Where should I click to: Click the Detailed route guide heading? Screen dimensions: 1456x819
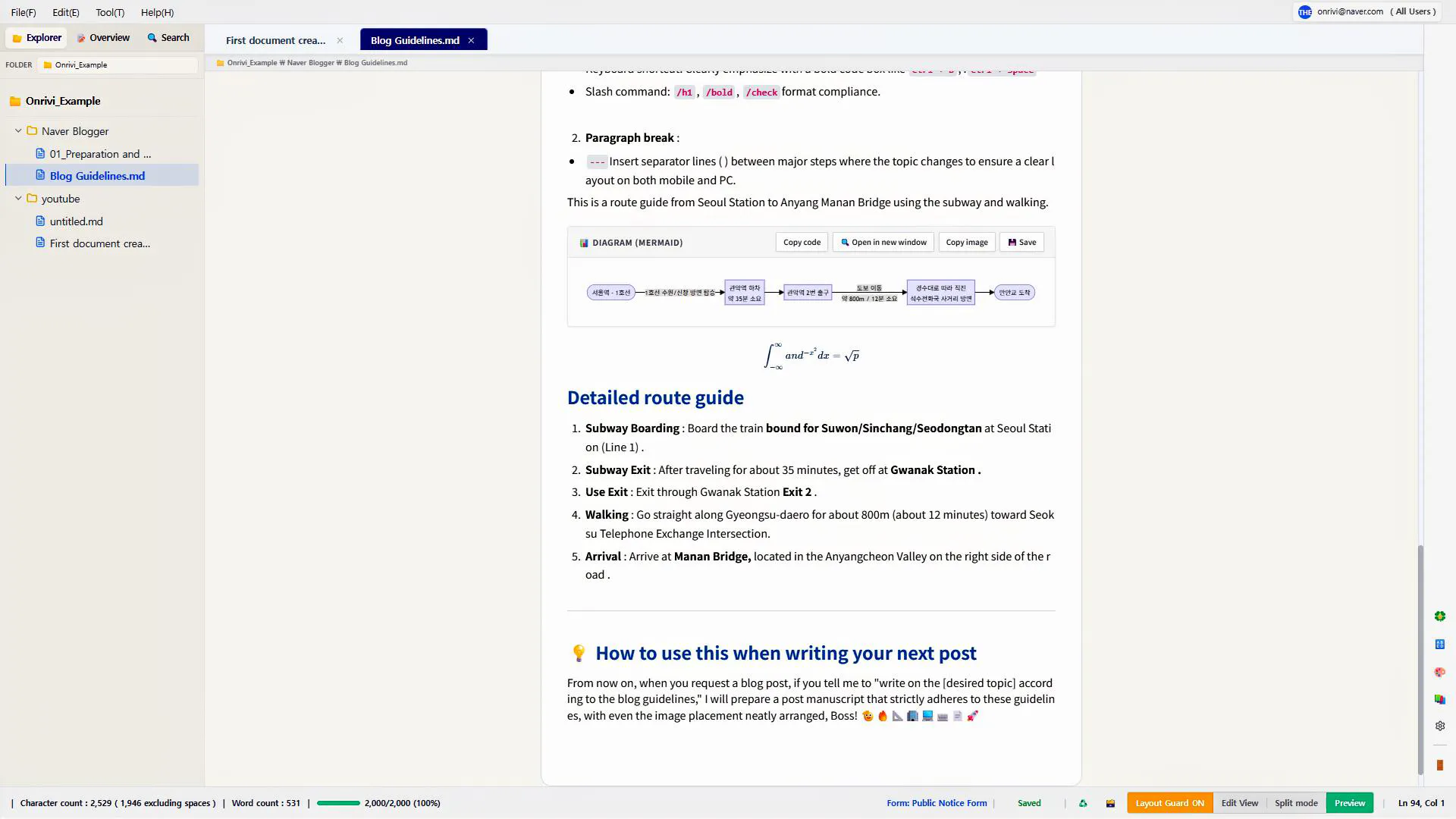tap(655, 397)
